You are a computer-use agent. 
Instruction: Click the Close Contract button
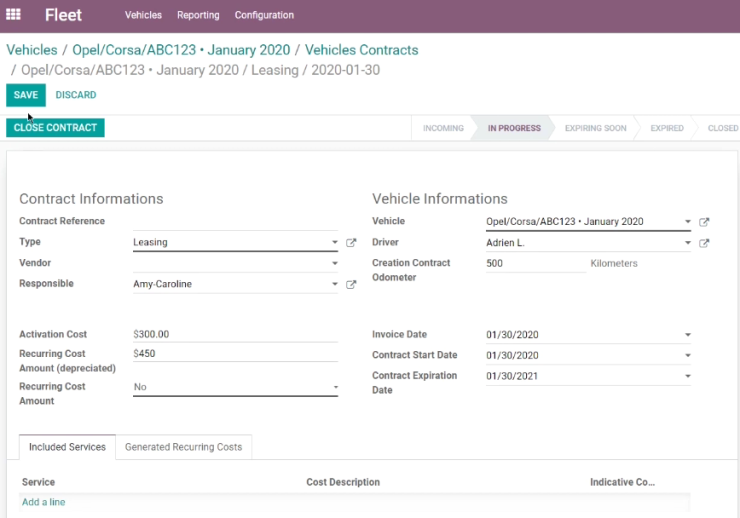click(55, 128)
